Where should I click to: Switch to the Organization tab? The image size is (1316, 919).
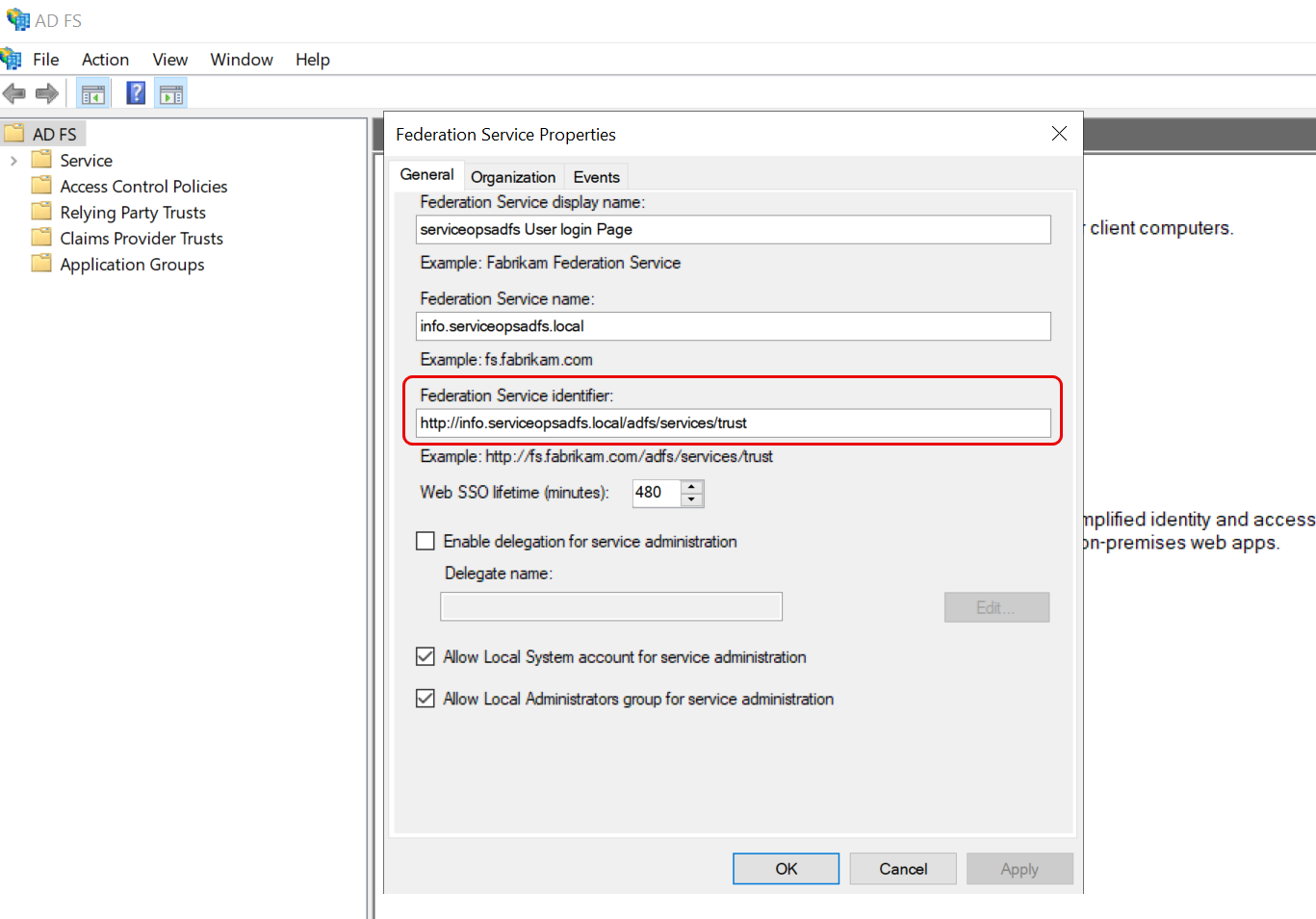coord(513,177)
